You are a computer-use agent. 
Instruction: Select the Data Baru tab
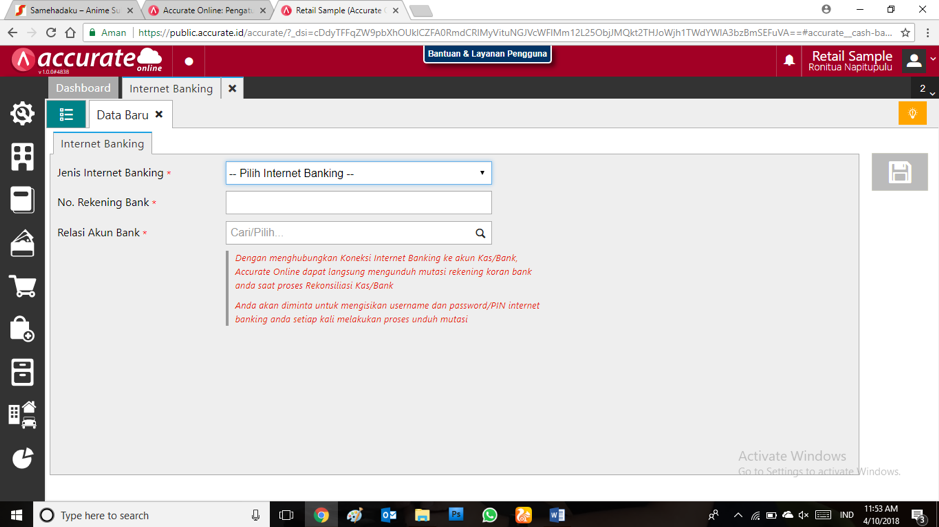122,115
